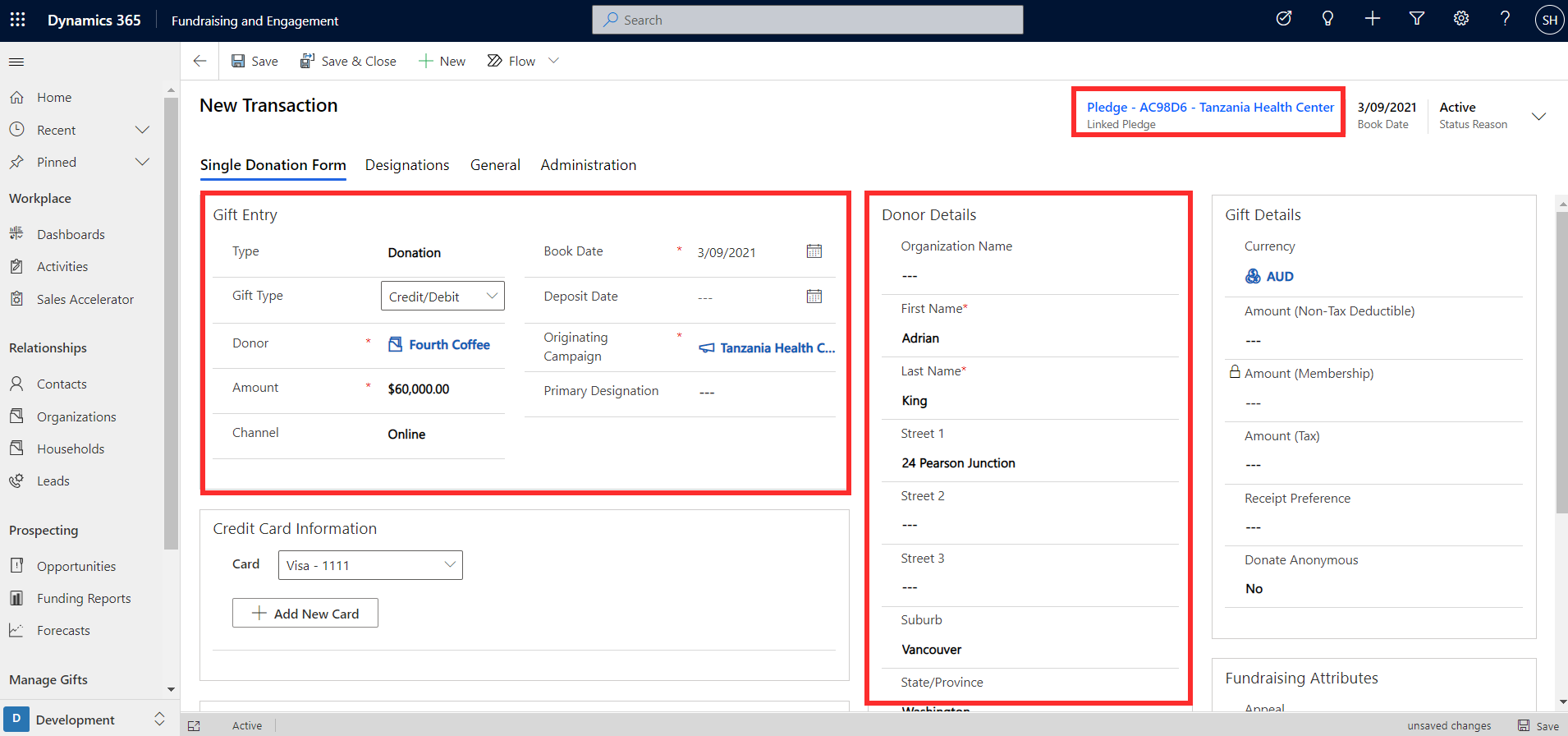Open the app launcher waffle icon
The height and width of the screenshot is (736, 1568).
point(17,20)
